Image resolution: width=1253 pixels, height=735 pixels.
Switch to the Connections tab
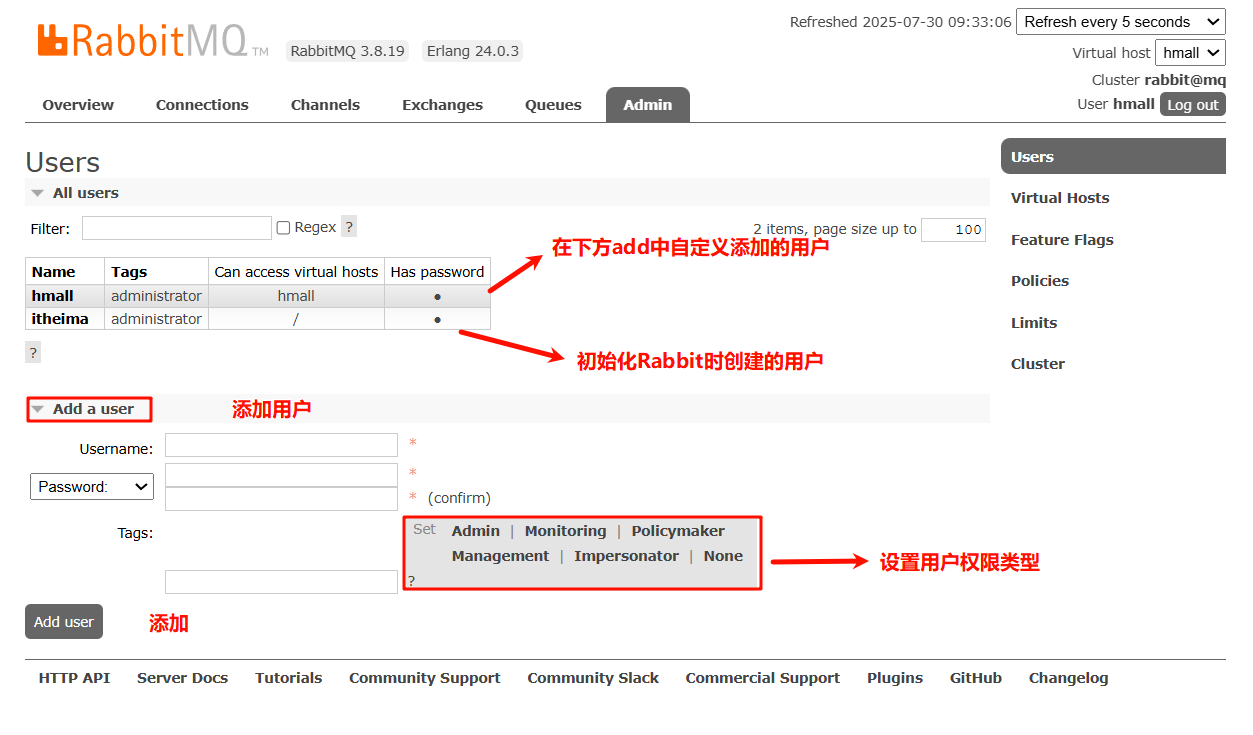202,105
